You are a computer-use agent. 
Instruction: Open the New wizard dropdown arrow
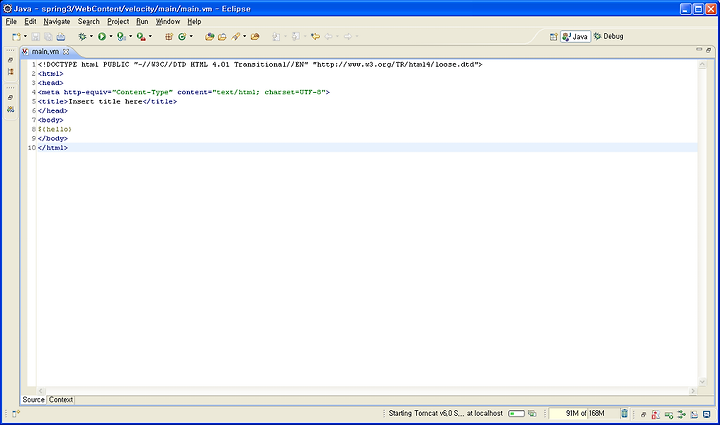pyautogui.click(x=25, y=37)
